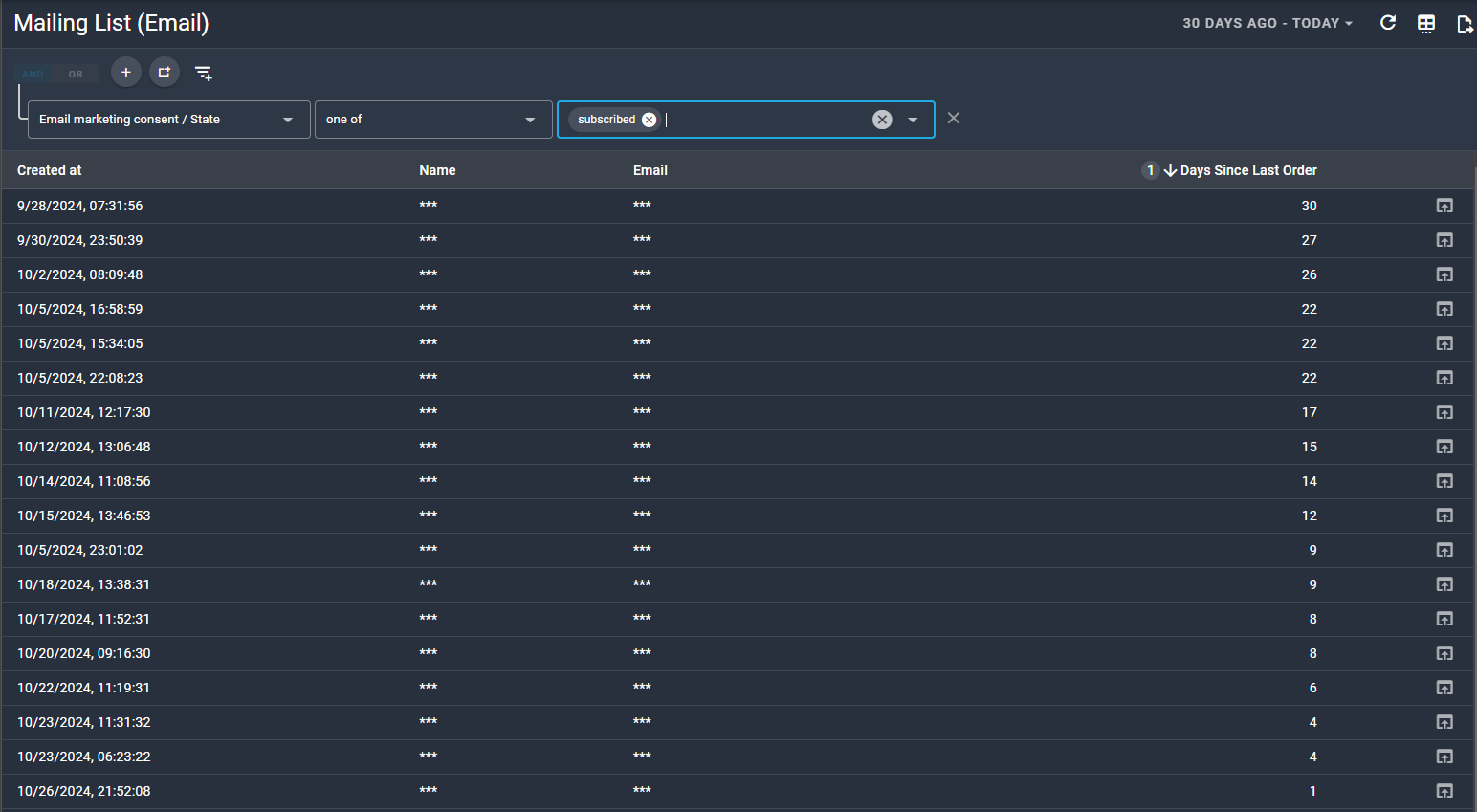1477x812 pixels.
Task: Click the value 26 in Days Since Last Order
Action: click(1309, 274)
